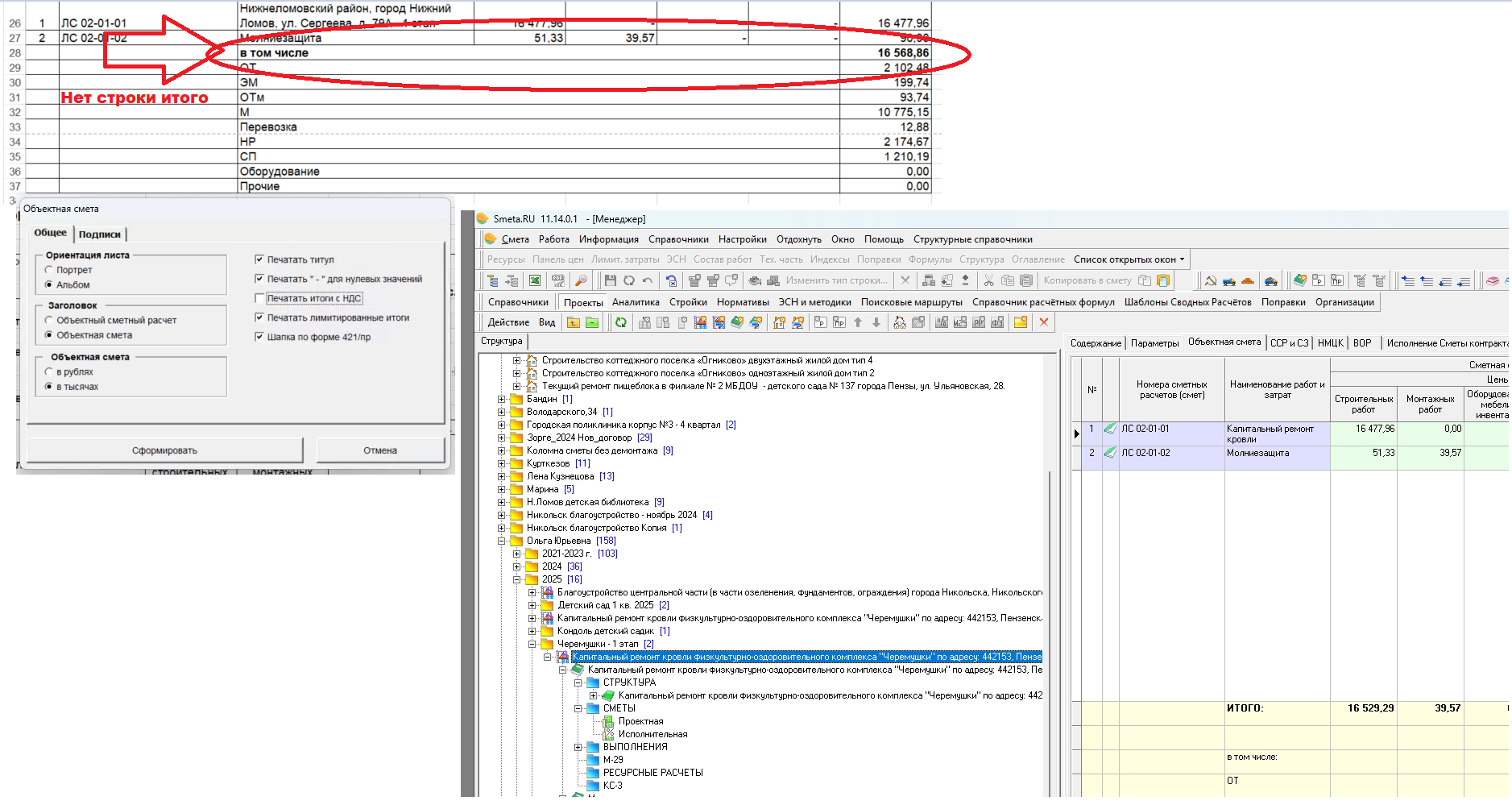Viewport: 1512px width, 809px height.
Task: Select 'Проектная' smeta item in tree
Action: [640, 721]
